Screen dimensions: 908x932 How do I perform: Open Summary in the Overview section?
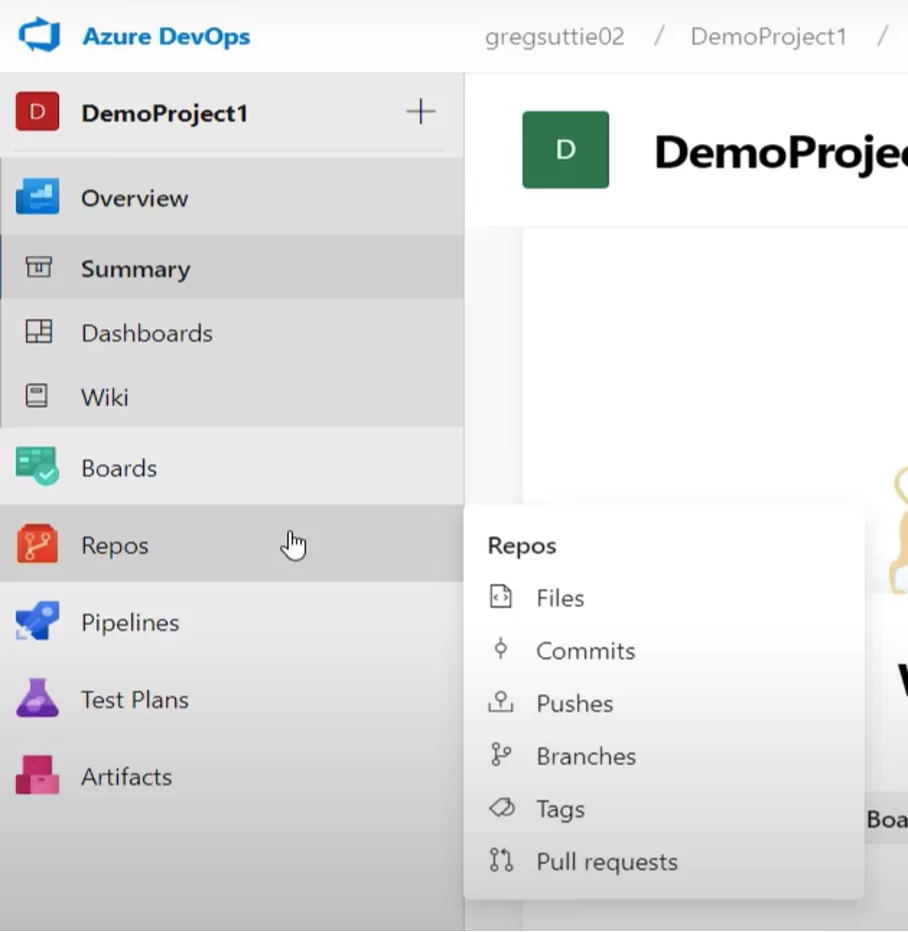[135, 269]
